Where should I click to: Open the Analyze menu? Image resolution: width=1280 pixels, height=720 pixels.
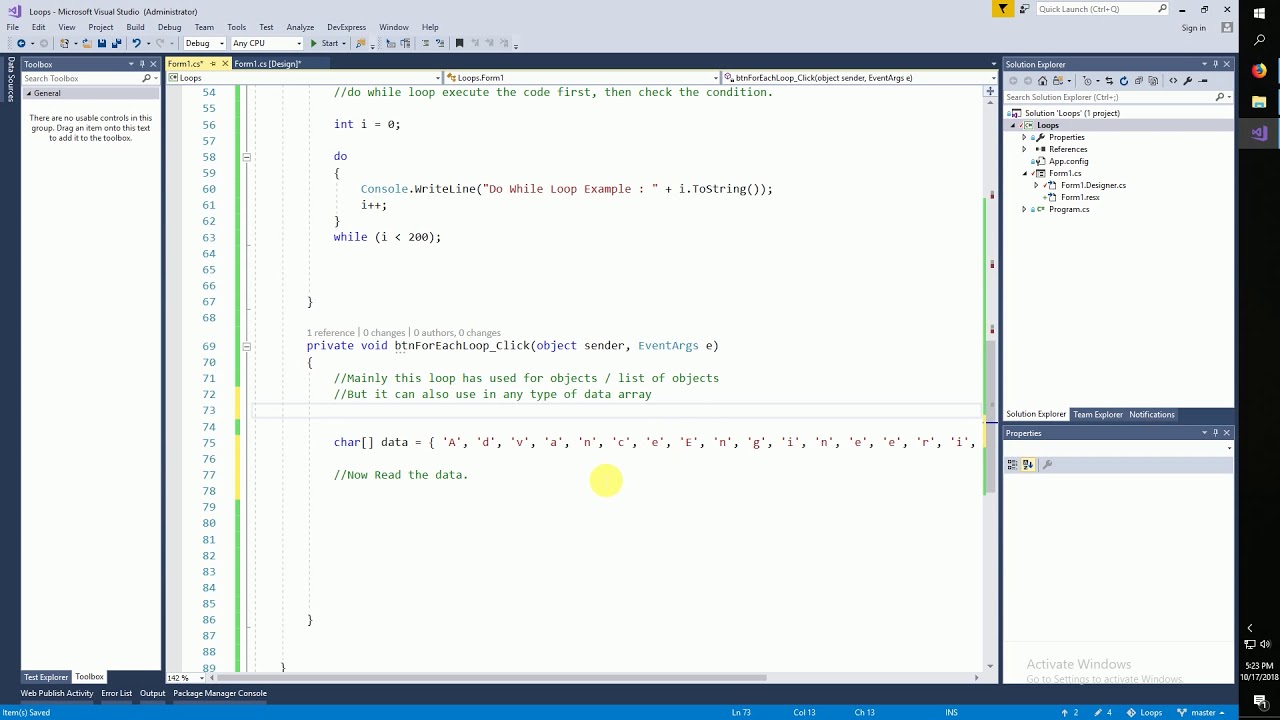(300, 27)
